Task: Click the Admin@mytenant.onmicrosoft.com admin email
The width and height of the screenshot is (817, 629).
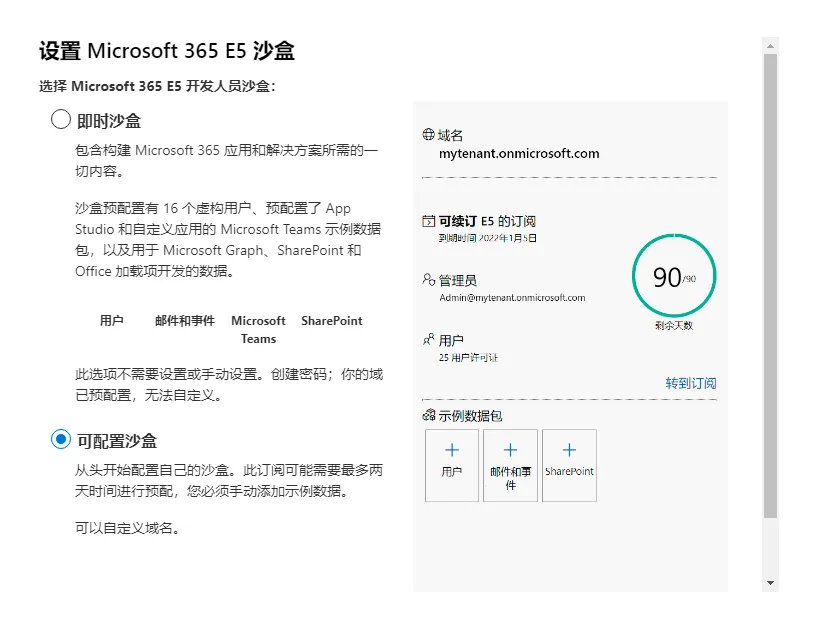Action: point(512,298)
